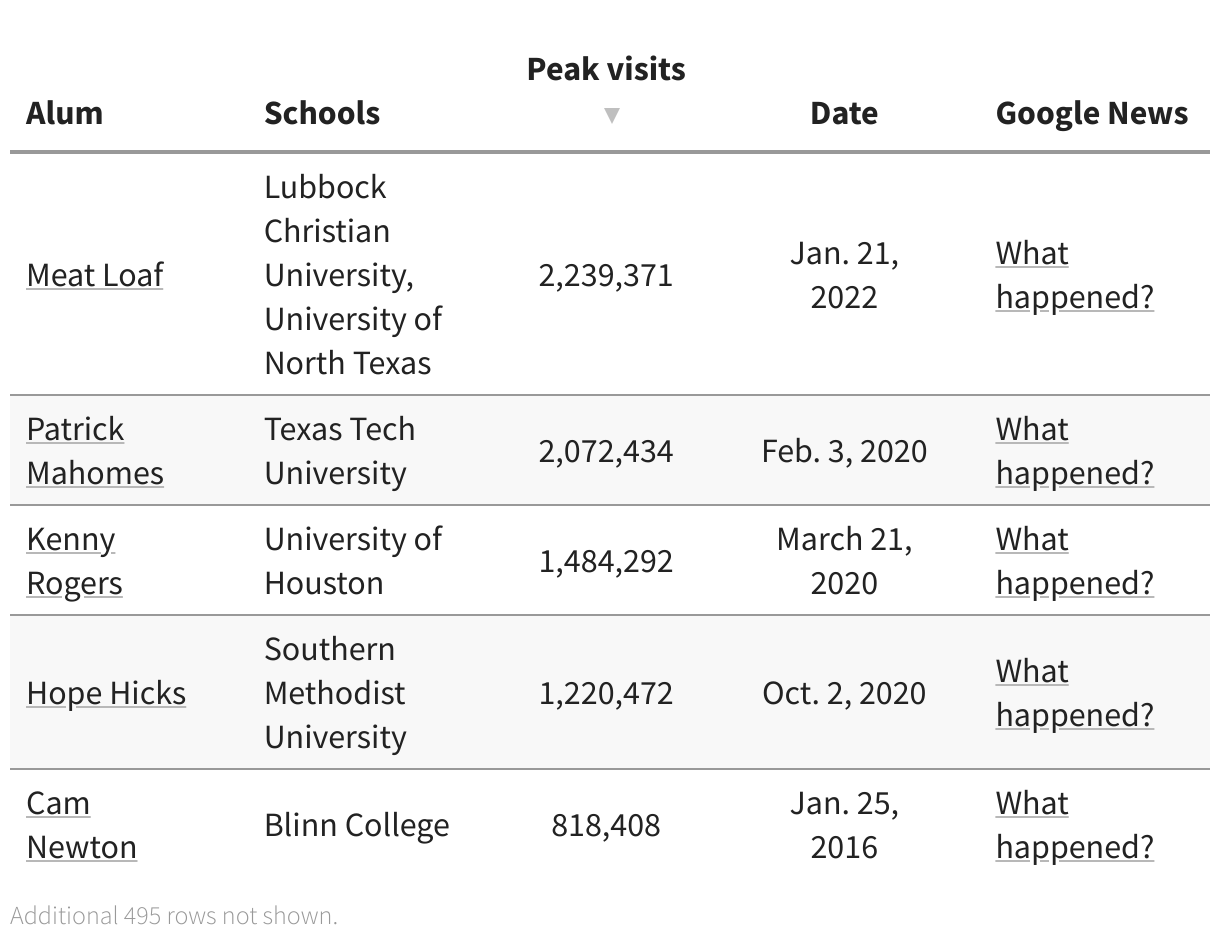
Task: Sort table by Date column header
Action: (844, 113)
